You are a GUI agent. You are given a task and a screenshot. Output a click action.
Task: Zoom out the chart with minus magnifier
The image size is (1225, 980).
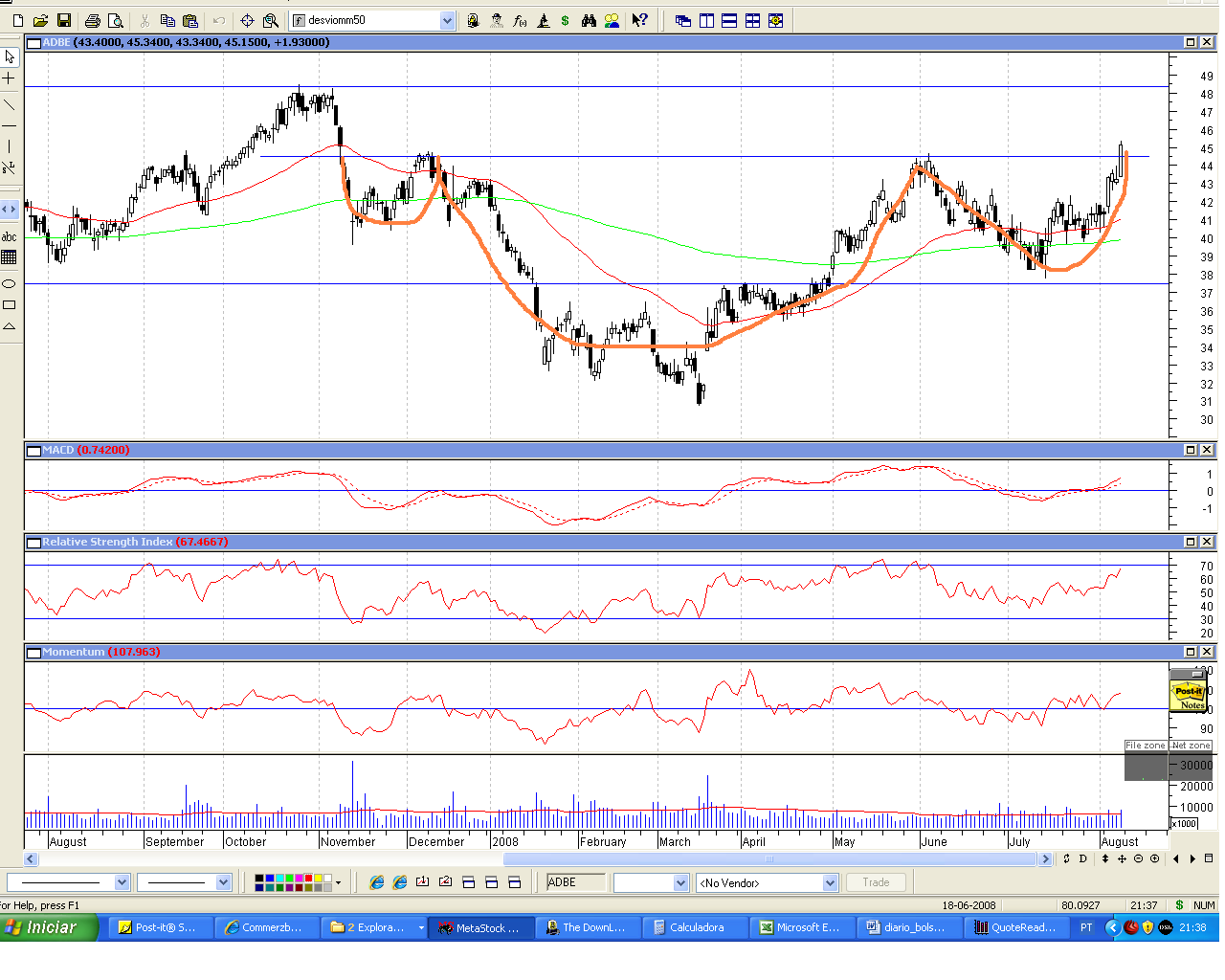[x=1138, y=858]
